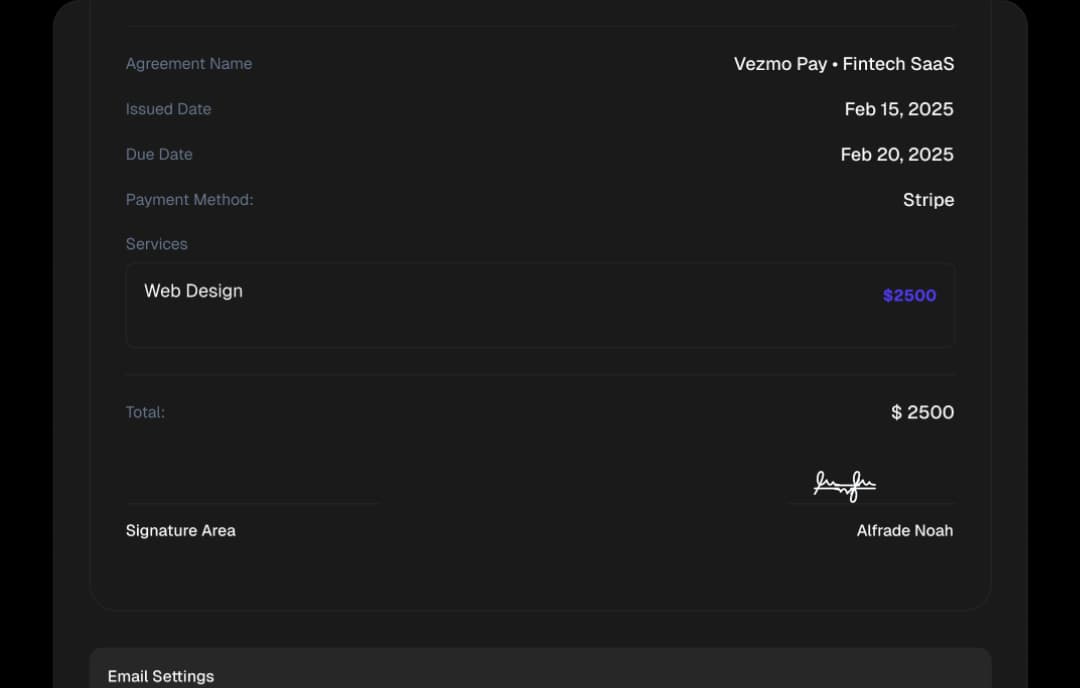
Task: Select the Feb 15, 2025 issued date
Action: pyautogui.click(x=898, y=109)
